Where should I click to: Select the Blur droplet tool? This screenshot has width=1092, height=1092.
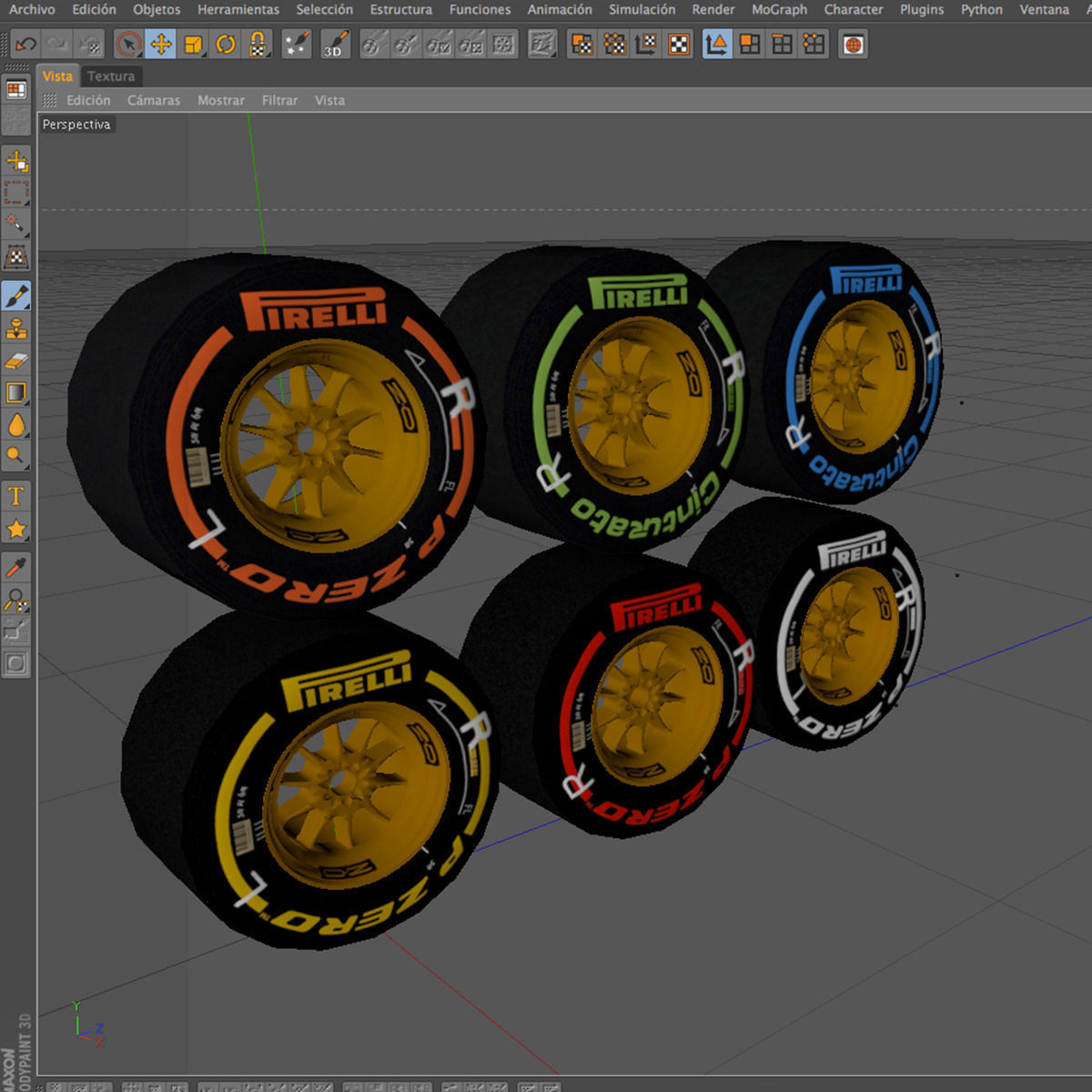click(x=16, y=424)
